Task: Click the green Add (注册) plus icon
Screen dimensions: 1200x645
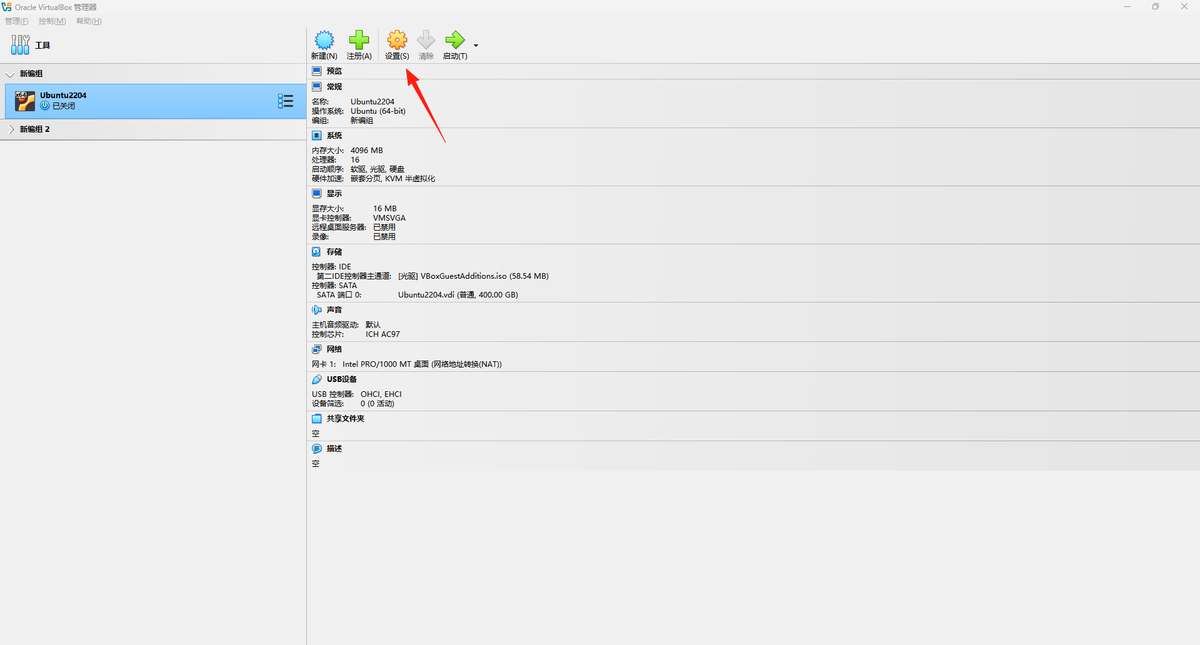Action: tap(358, 40)
